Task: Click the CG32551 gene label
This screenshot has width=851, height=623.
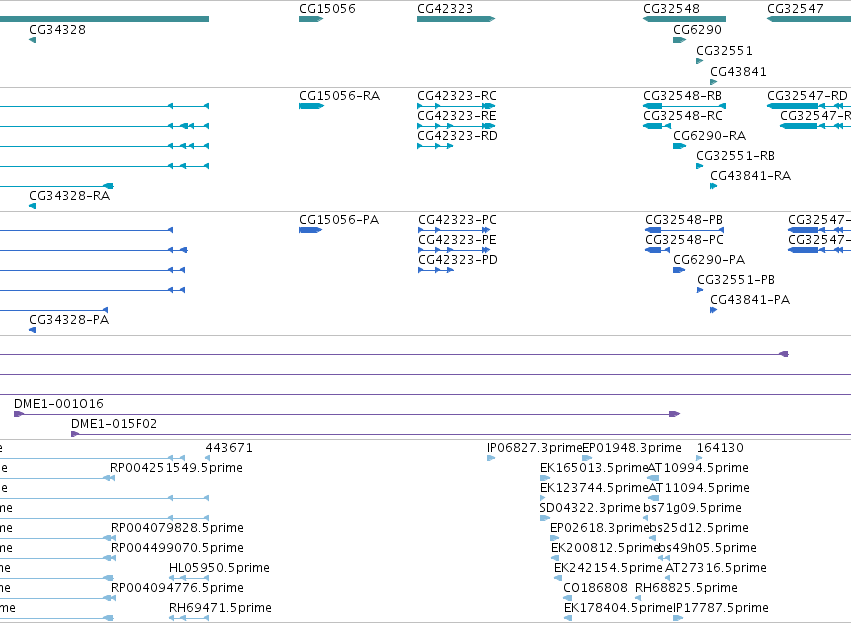Action: point(725,51)
